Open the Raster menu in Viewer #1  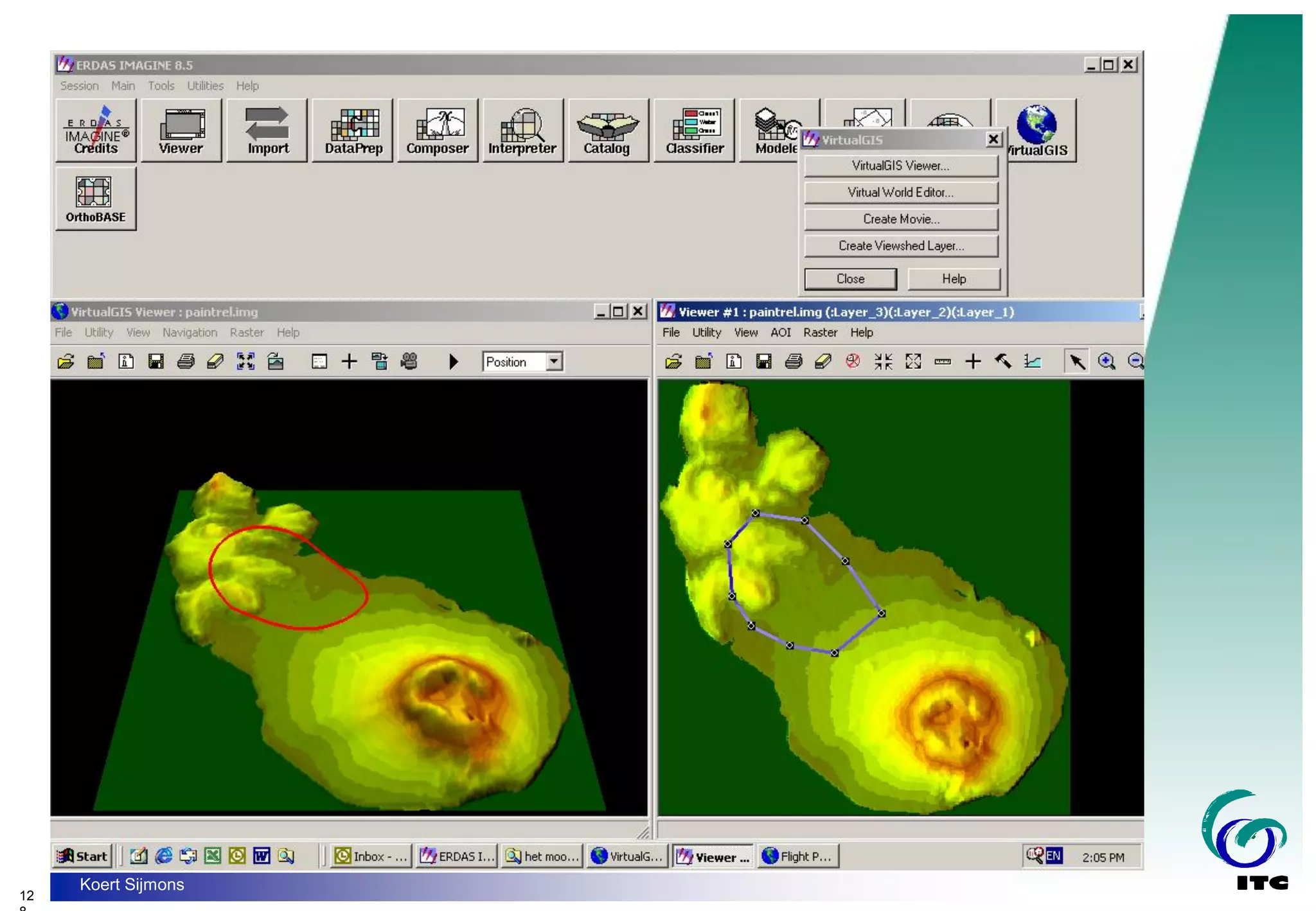click(x=820, y=332)
